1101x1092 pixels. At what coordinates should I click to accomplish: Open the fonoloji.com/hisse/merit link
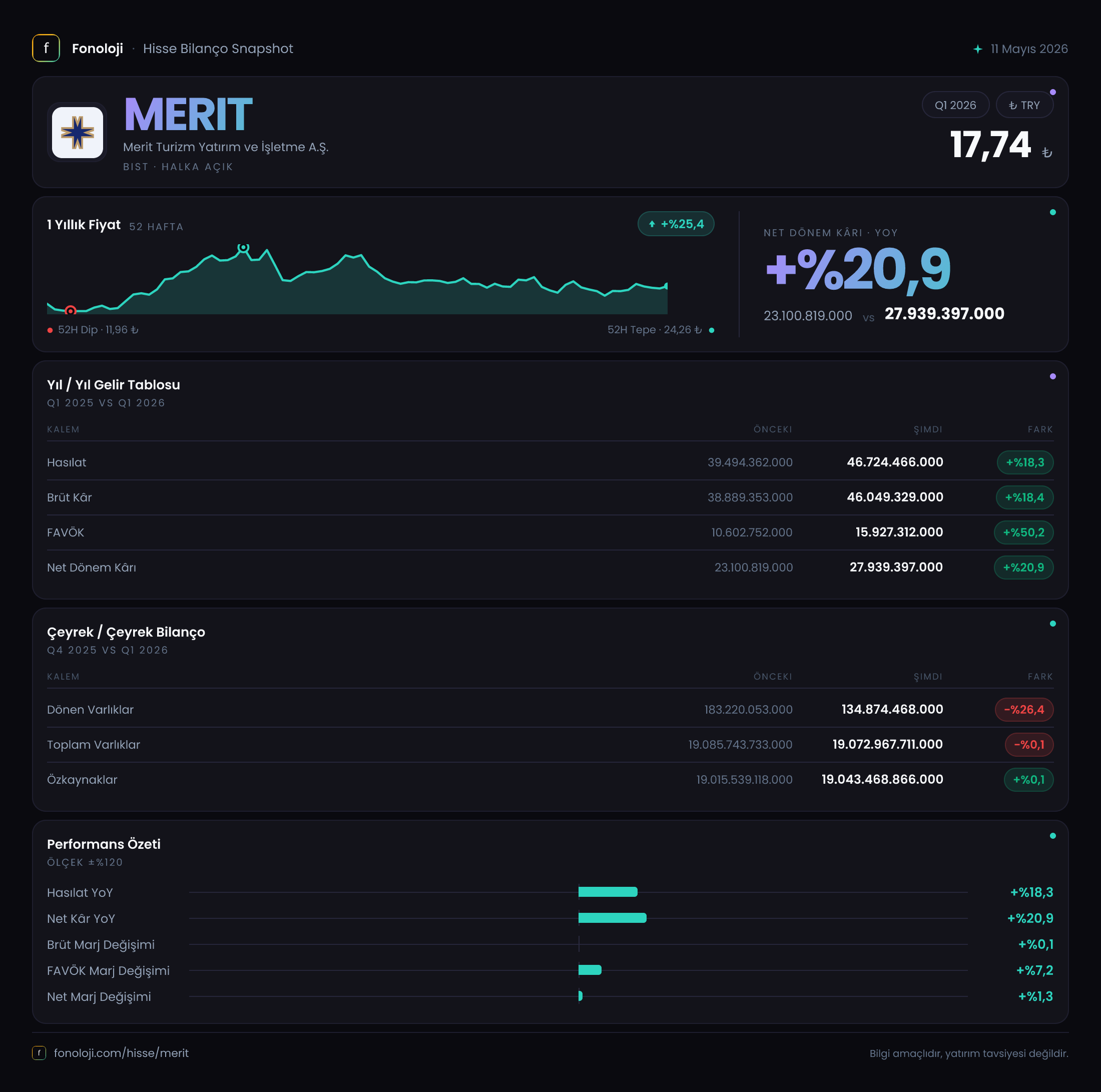[121, 1052]
